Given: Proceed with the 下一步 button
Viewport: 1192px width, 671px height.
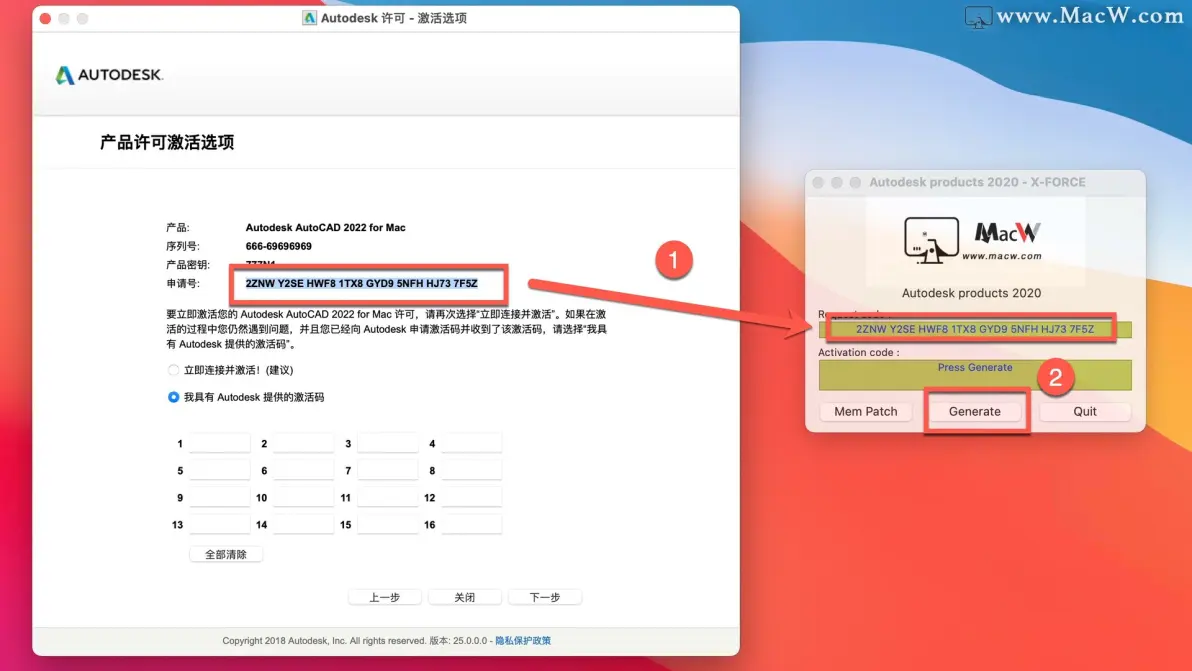Looking at the screenshot, I should tap(545, 597).
